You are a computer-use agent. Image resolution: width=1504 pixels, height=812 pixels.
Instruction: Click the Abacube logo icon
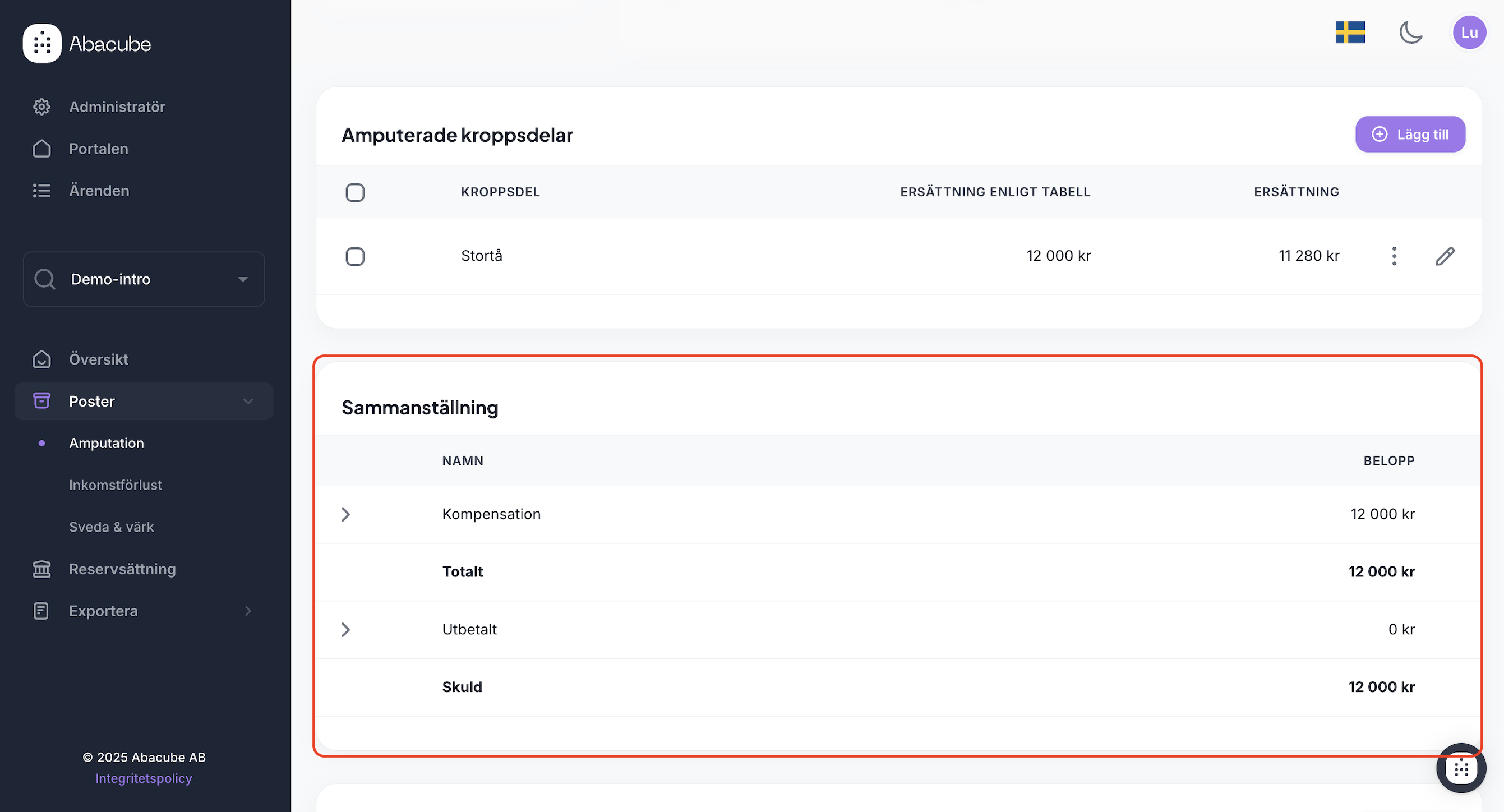pos(42,43)
